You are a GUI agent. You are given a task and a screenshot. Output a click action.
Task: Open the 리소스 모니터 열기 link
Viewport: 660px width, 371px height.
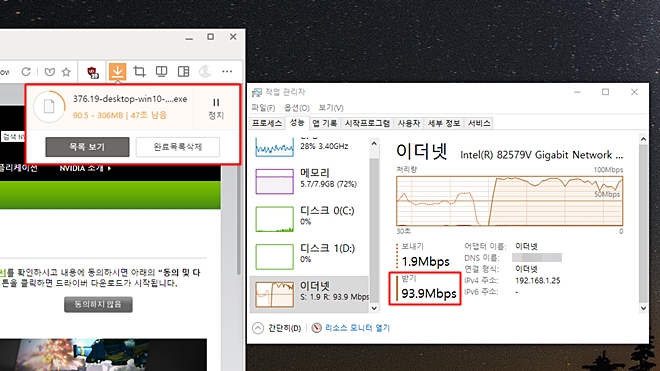[357, 328]
